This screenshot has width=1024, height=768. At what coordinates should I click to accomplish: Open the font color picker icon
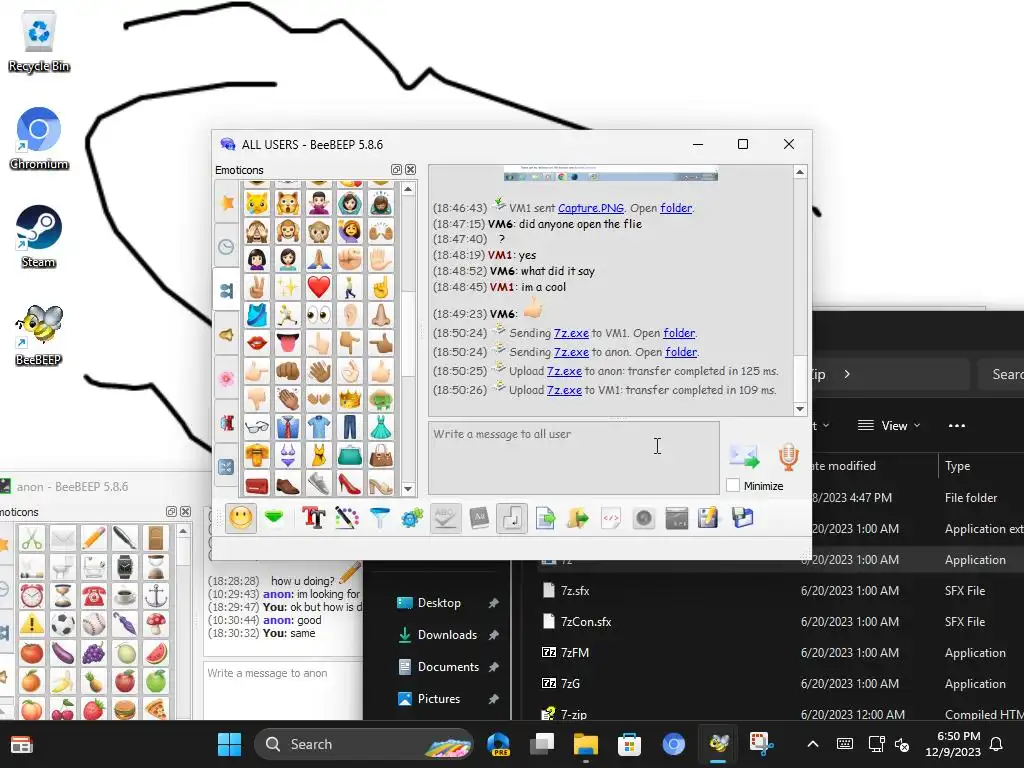click(x=347, y=519)
